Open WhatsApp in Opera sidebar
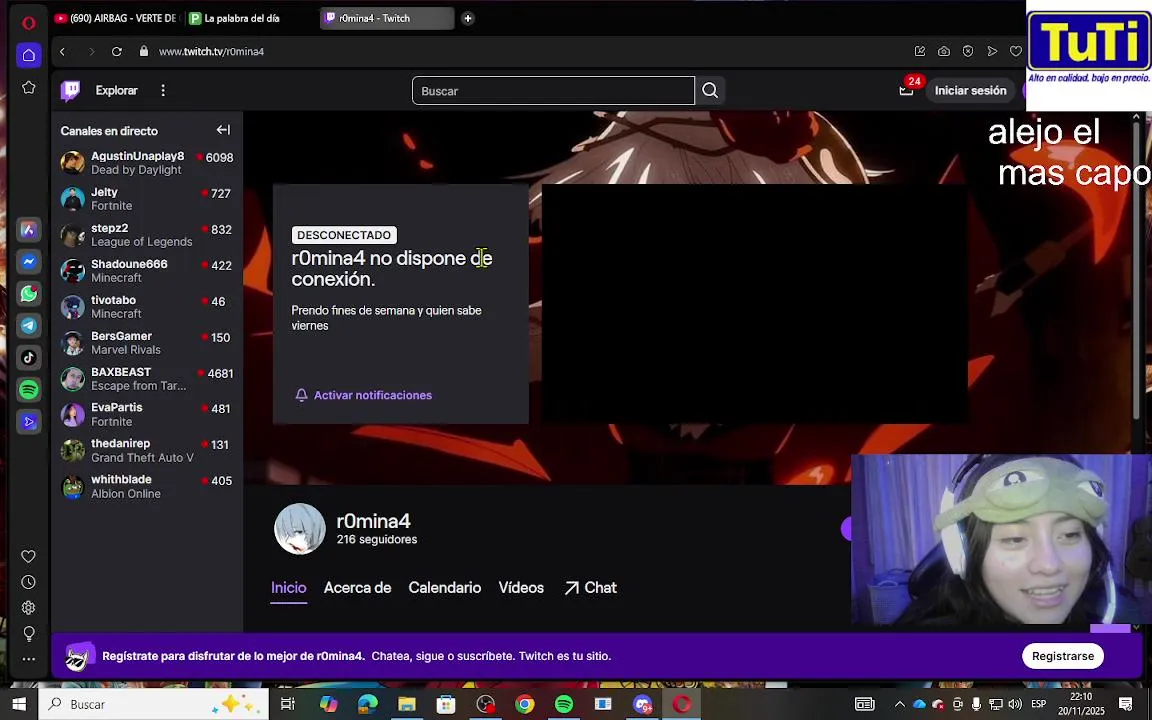Image resolution: width=1152 pixels, height=720 pixels. pyautogui.click(x=29, y=294)
